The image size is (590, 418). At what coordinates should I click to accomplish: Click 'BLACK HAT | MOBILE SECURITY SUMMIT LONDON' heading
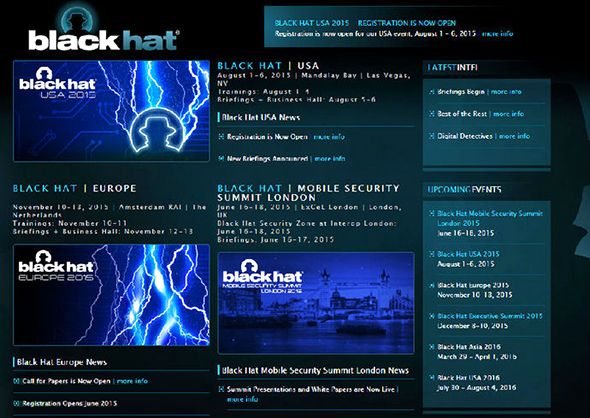coord(308,193)
